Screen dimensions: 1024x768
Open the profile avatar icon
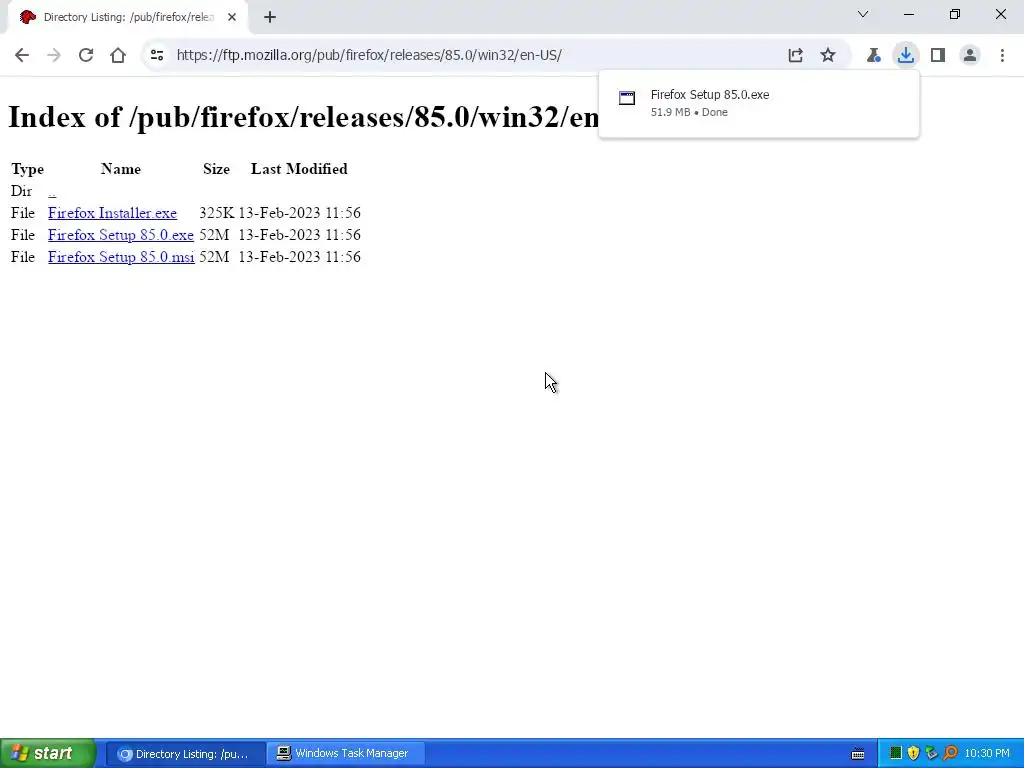tap(970, 55)
